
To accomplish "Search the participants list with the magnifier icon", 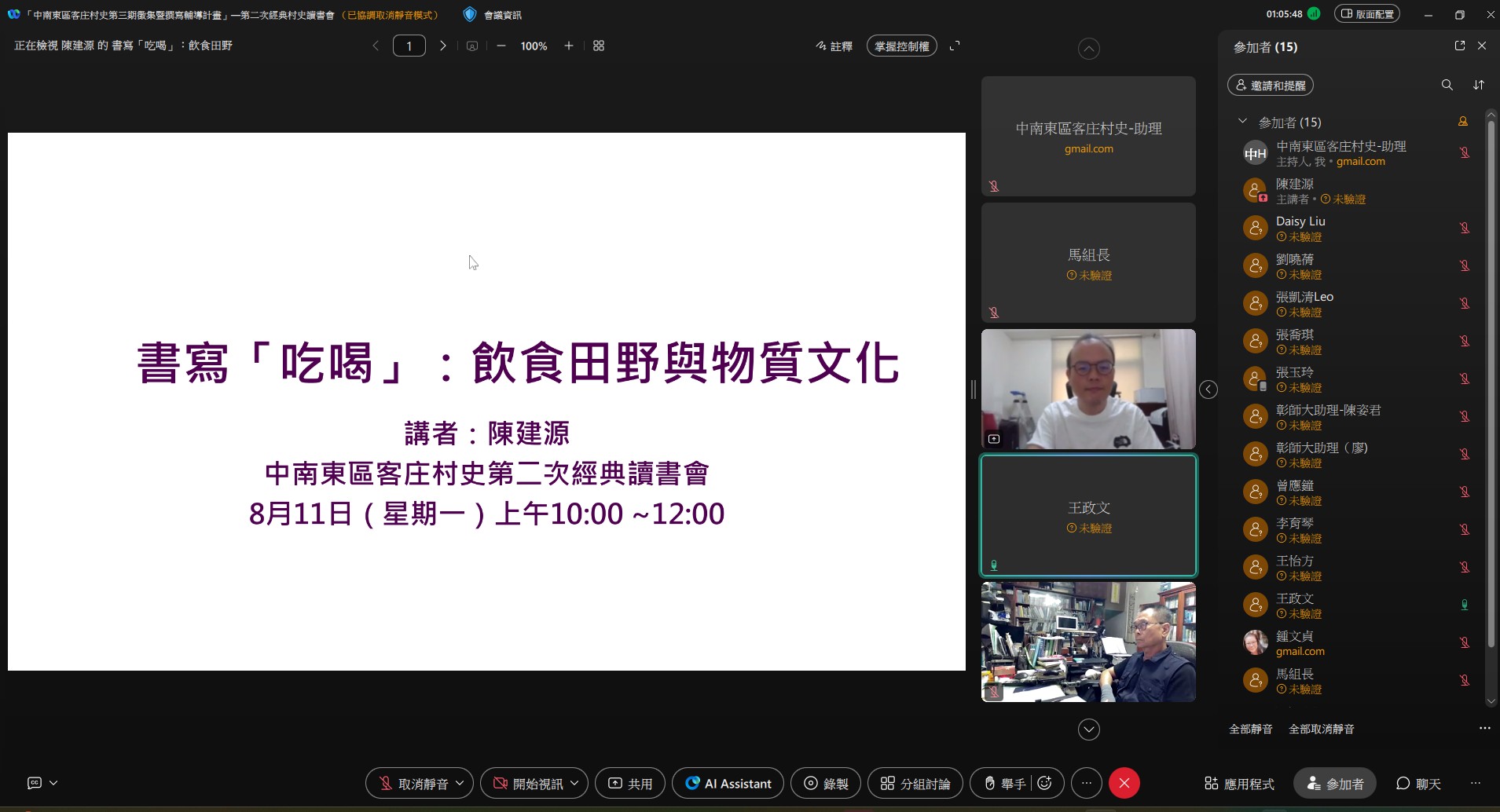I will (x=1446, y=85).
